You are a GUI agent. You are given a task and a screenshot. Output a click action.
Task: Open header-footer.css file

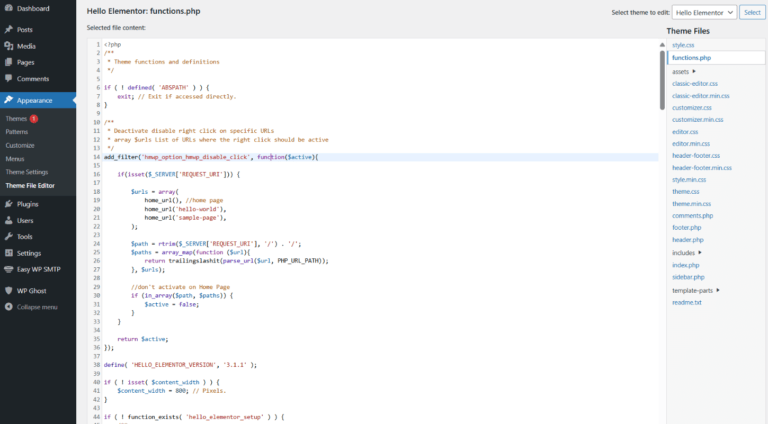click(695, 156)
